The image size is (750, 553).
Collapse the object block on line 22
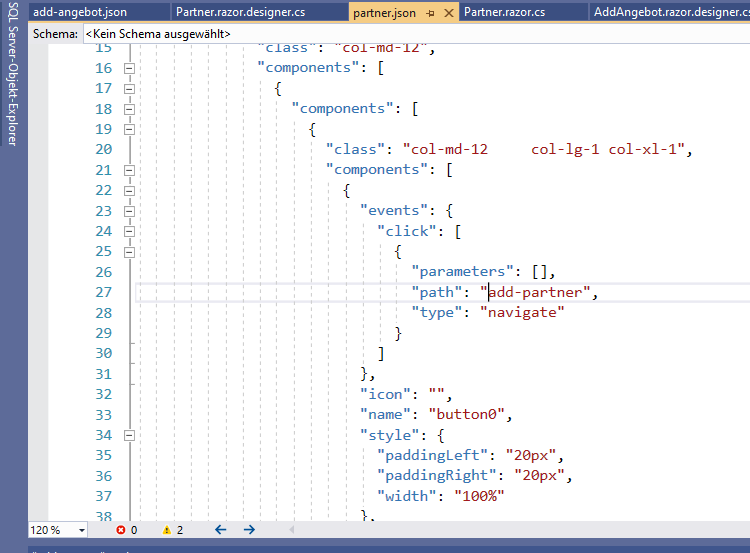(129, 191)
